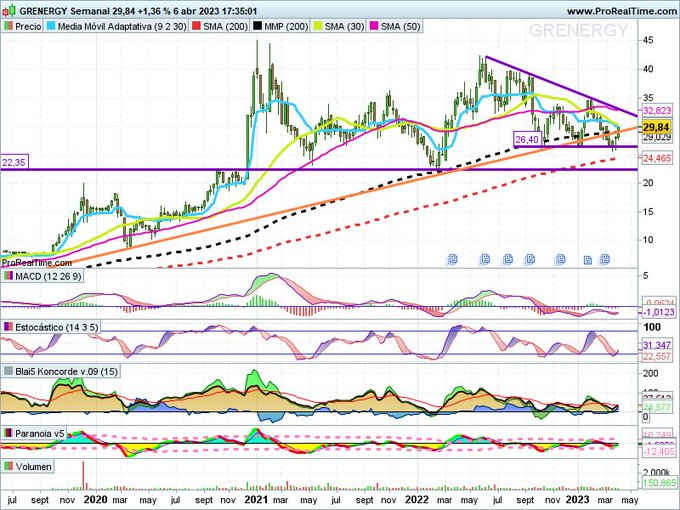680x510 pixels.
Task: Click the ProRealTime.com label at chart bottom left
Action: 36,263
